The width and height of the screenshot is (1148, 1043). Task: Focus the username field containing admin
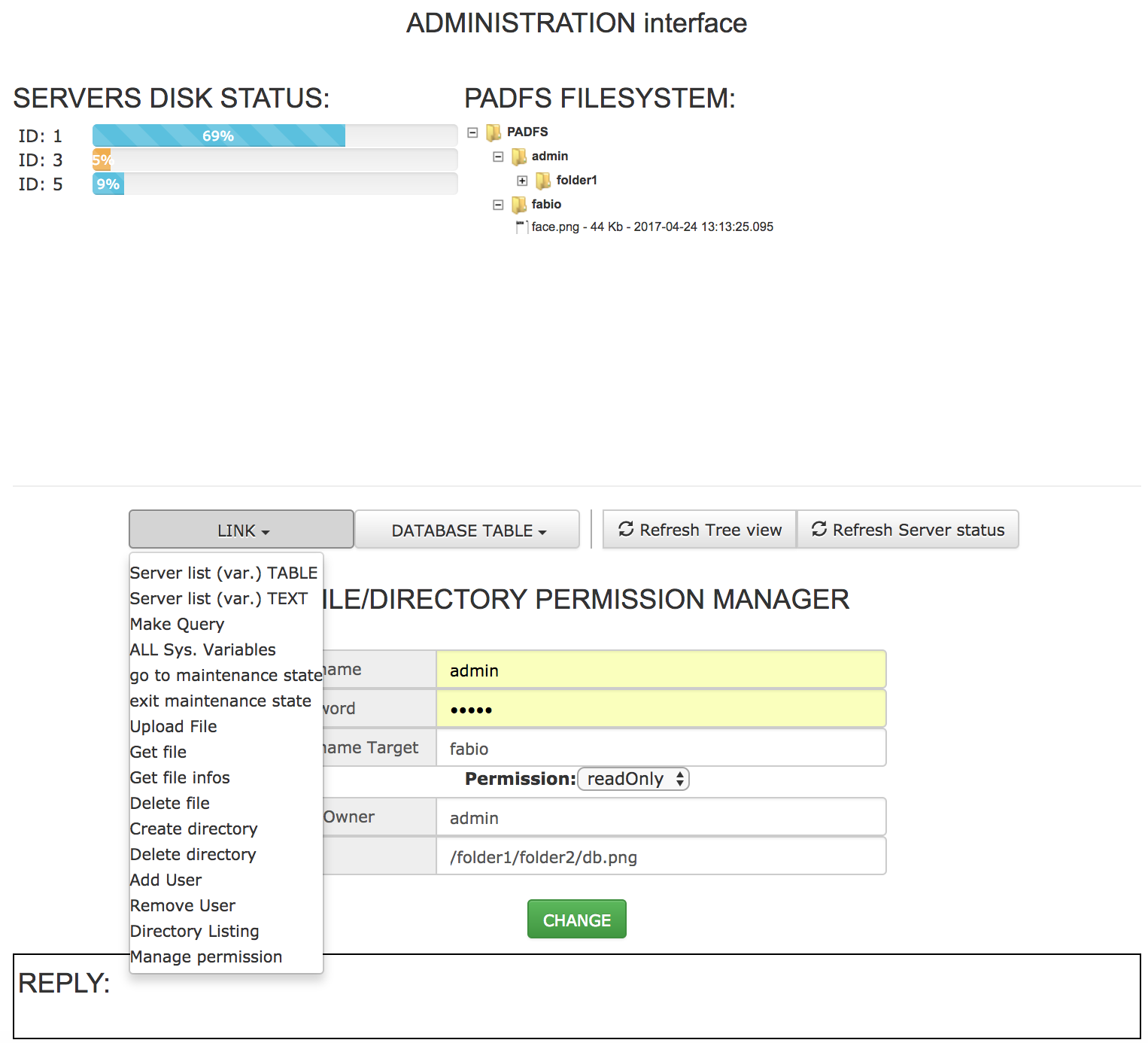tap(661, 670)
